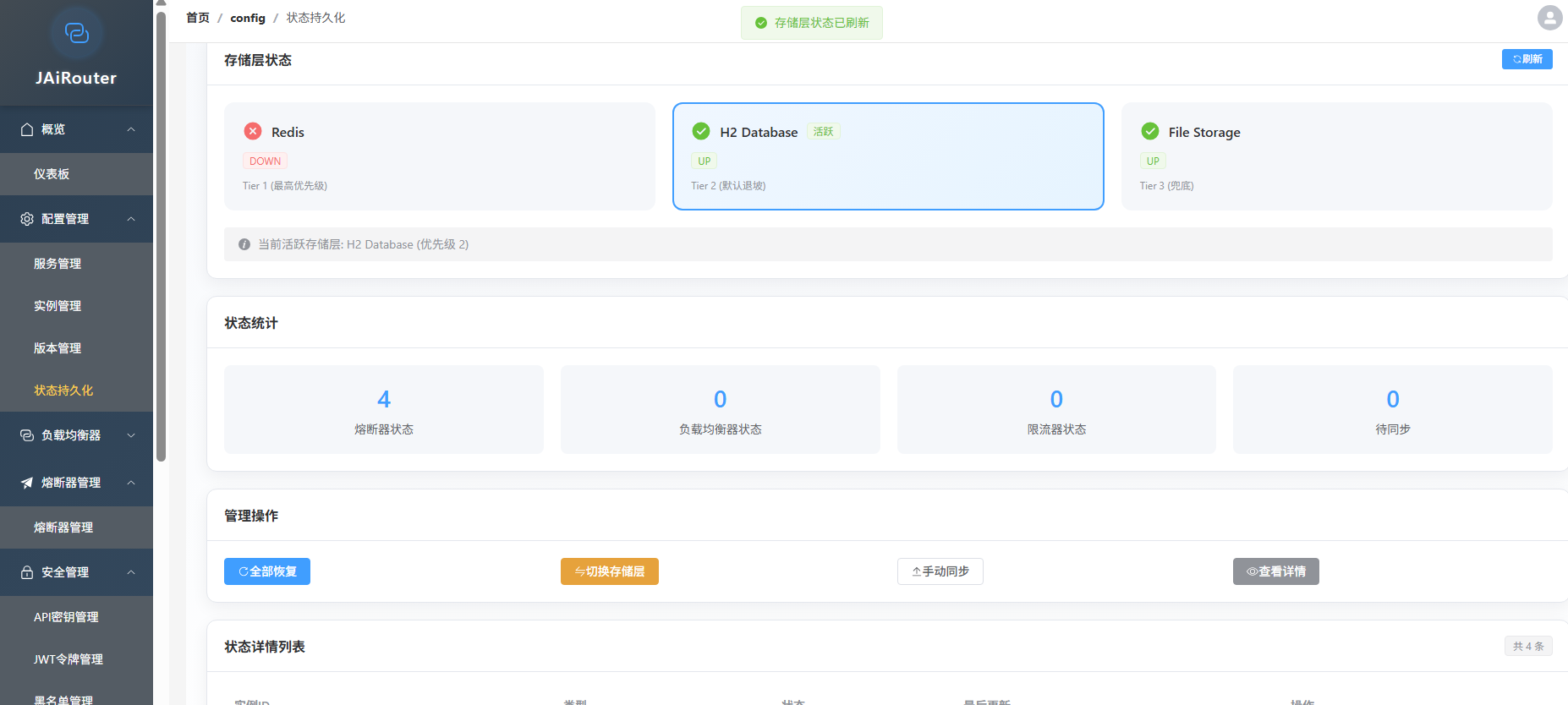Click the 管理操作 section heading
1568x705 pixels.
[x=251, y=516]
